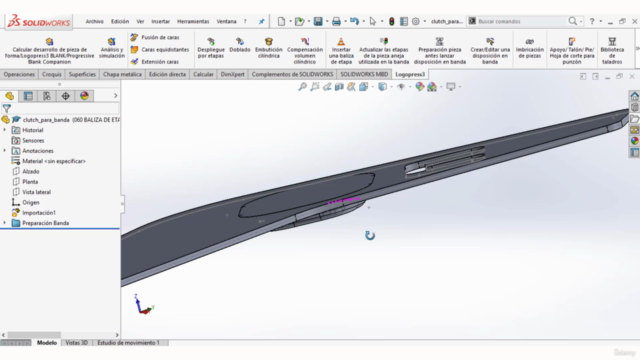
Task: Click Compensación volumen cilíndrico tool
Action: coord(304,51)
